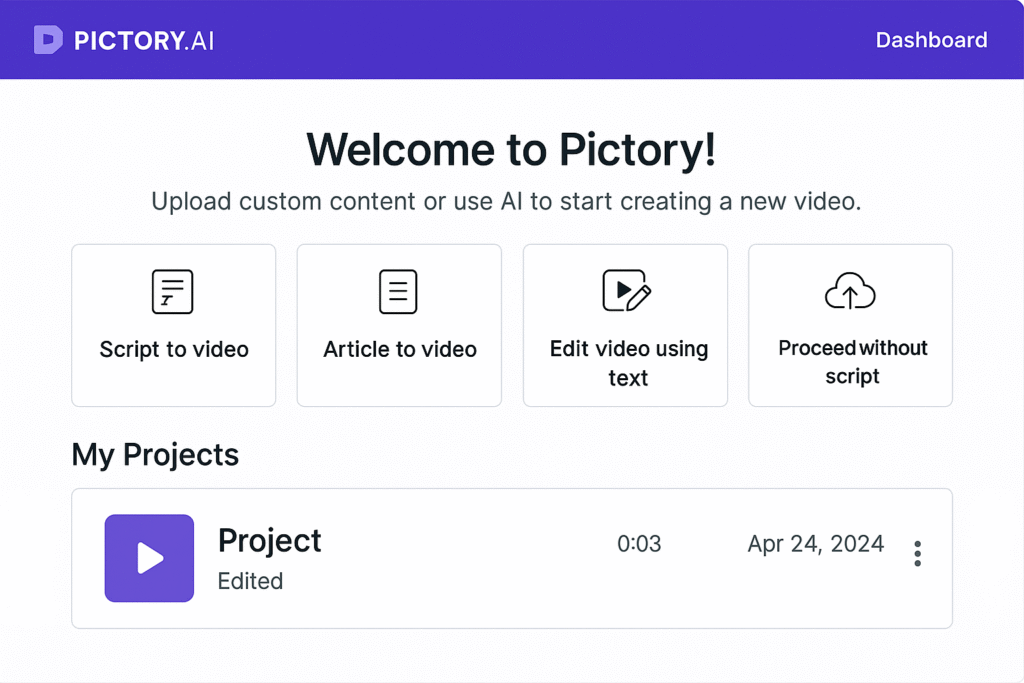Click the Edited status label
The image size is (1024, 683).
pyautogui.click(x=250, y=580)
